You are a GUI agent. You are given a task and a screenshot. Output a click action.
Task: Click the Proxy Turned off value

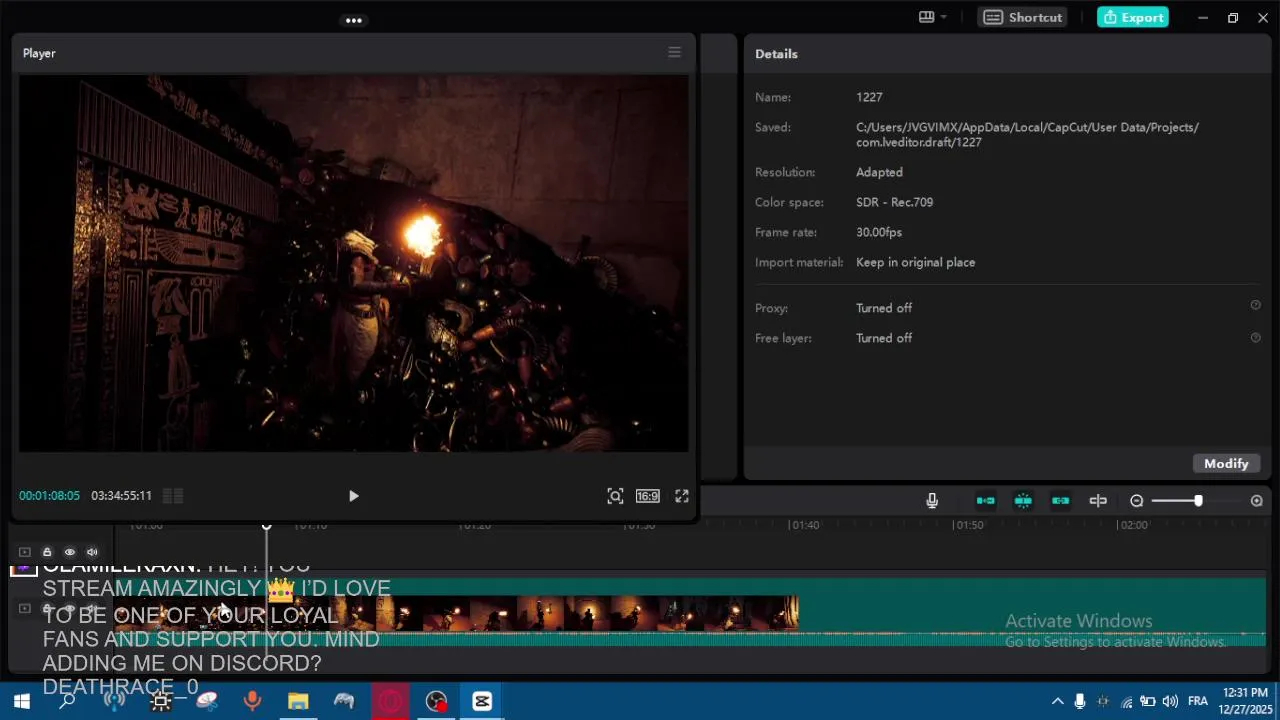click(884, 308)
